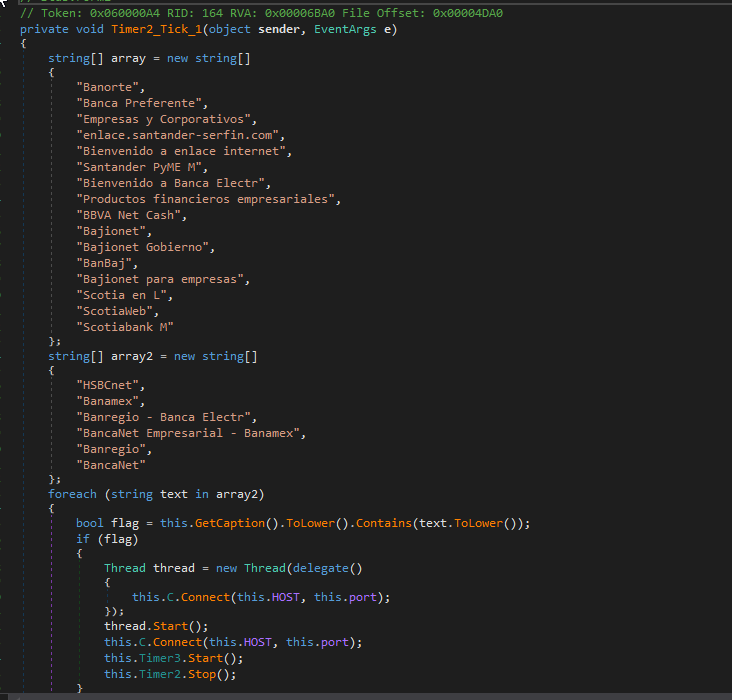
Task: Click the Stop method call
Action: pyautogui.click(x=202, y=674)
